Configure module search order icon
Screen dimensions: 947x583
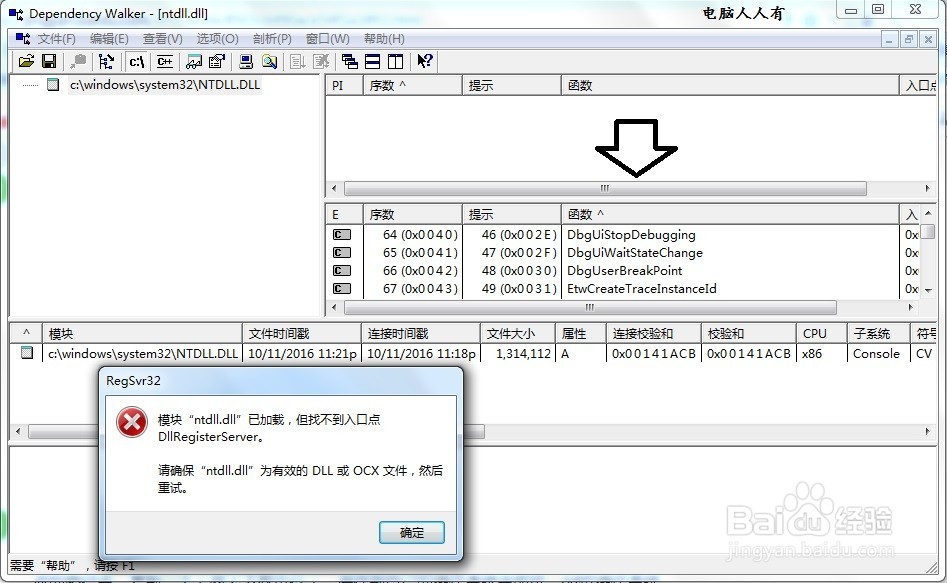269,61
